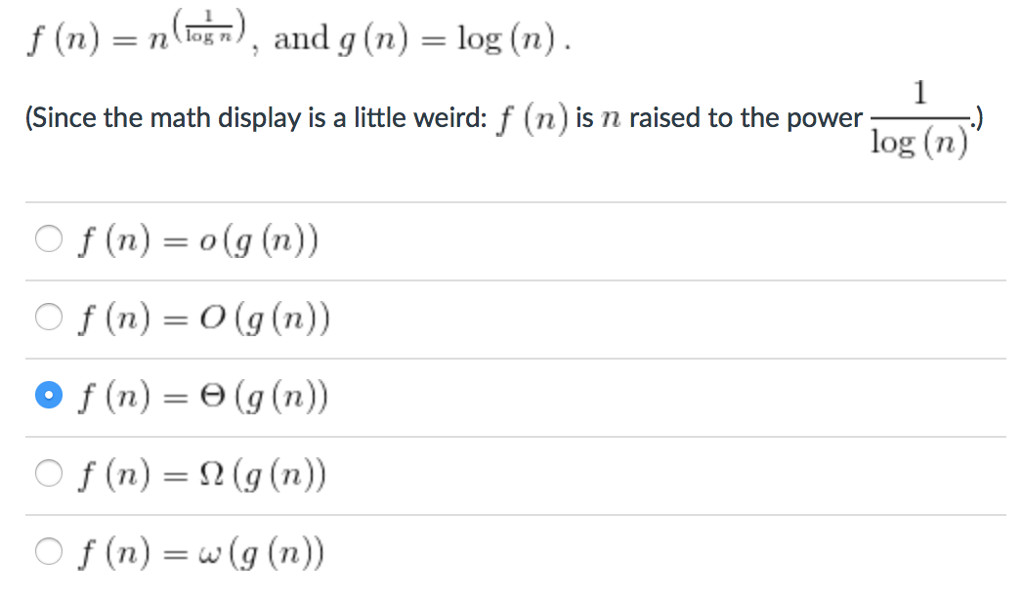Click the already selected Theta option button
The width and height of the screenshot is (1024, 600).
[x=47, y=395]
